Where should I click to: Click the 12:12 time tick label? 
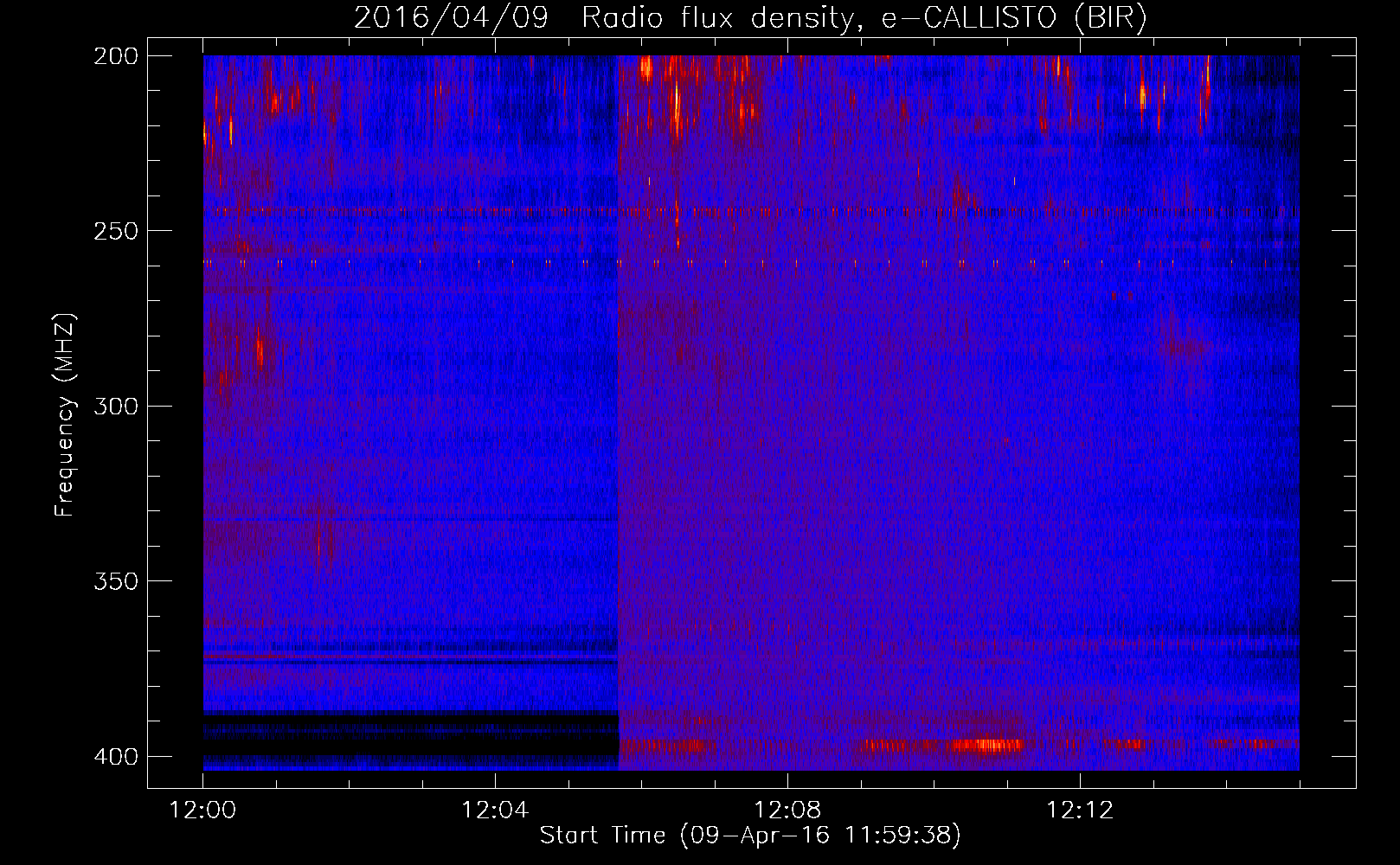pos(1080,811)
